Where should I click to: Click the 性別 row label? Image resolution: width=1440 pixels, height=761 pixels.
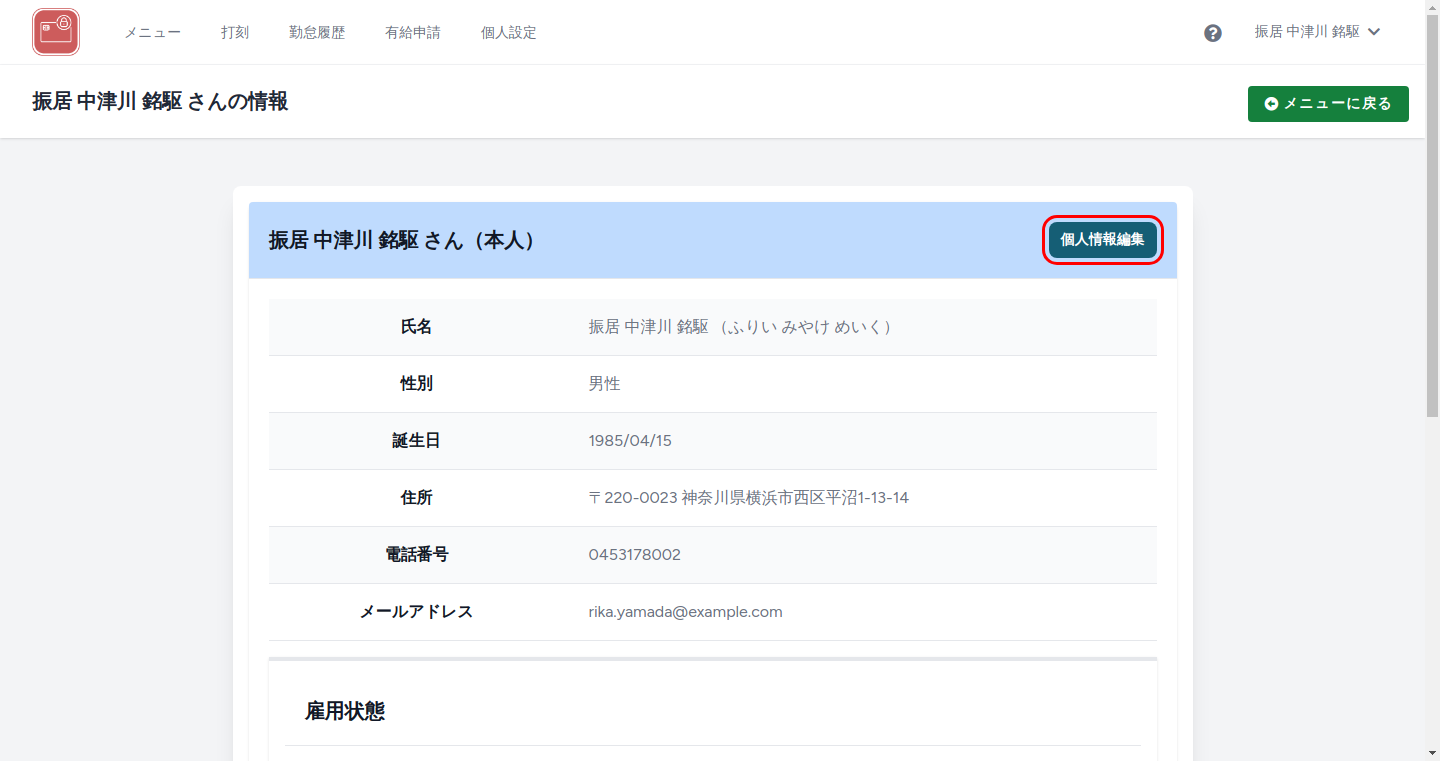click(x=417, y=384)
